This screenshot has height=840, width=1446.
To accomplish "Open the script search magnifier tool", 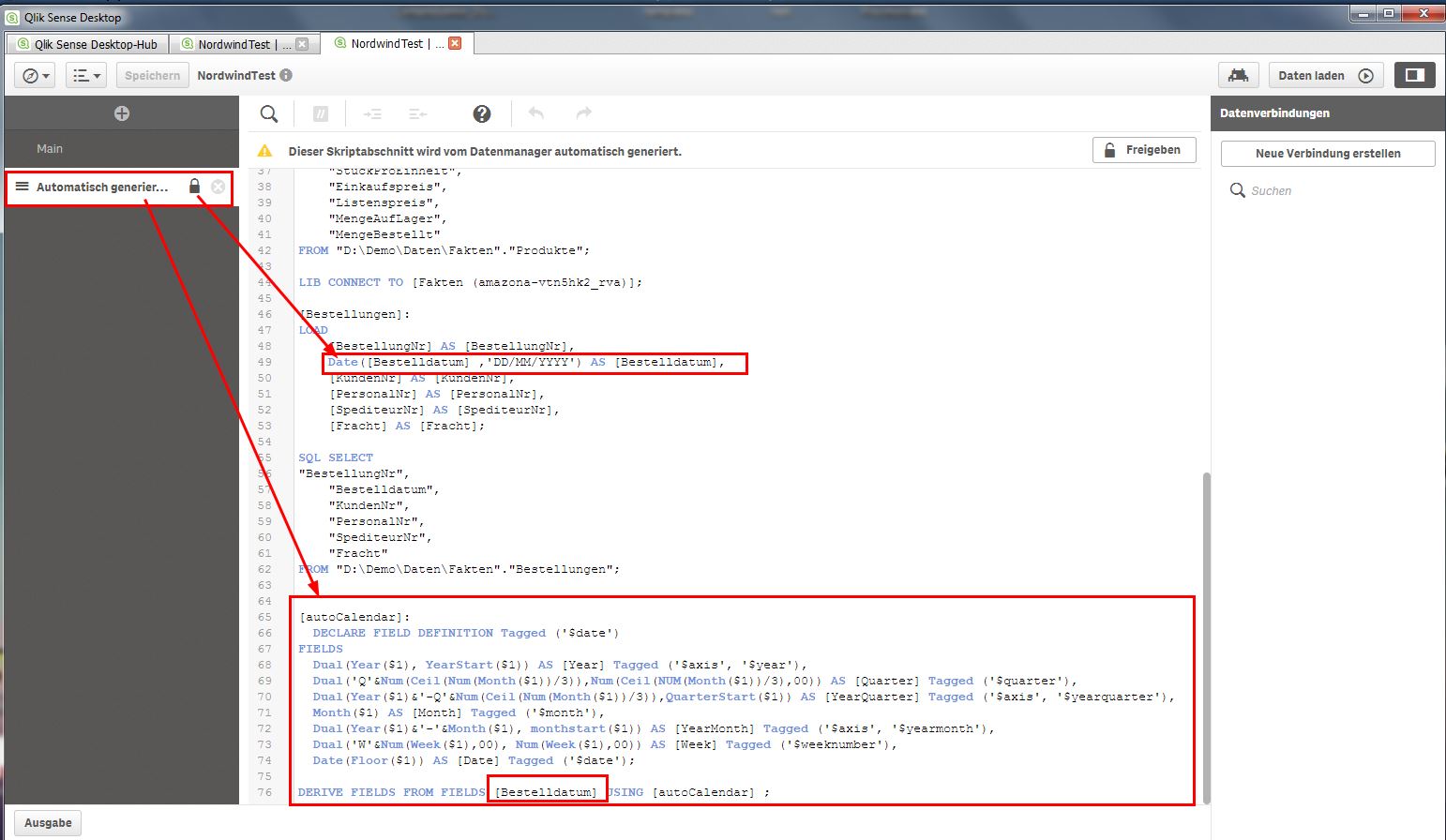I will 269,113.
